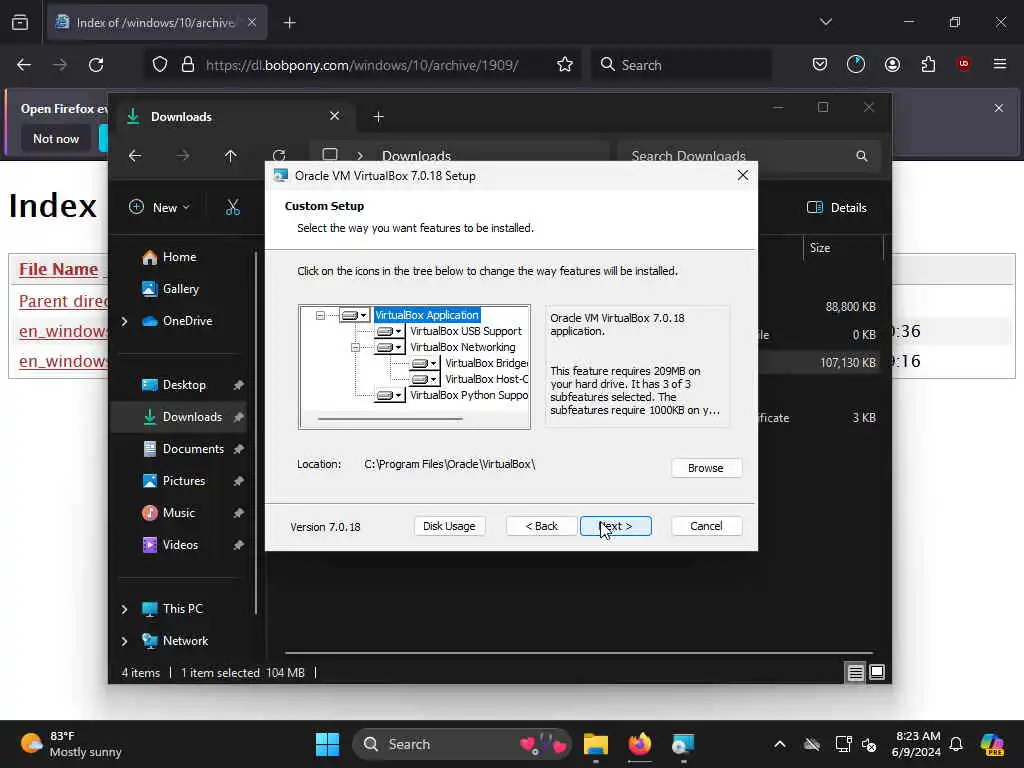This screenshot has height=768, width=1024.
Task: Click the Firefox back arrow
Action: pos(24,65)
